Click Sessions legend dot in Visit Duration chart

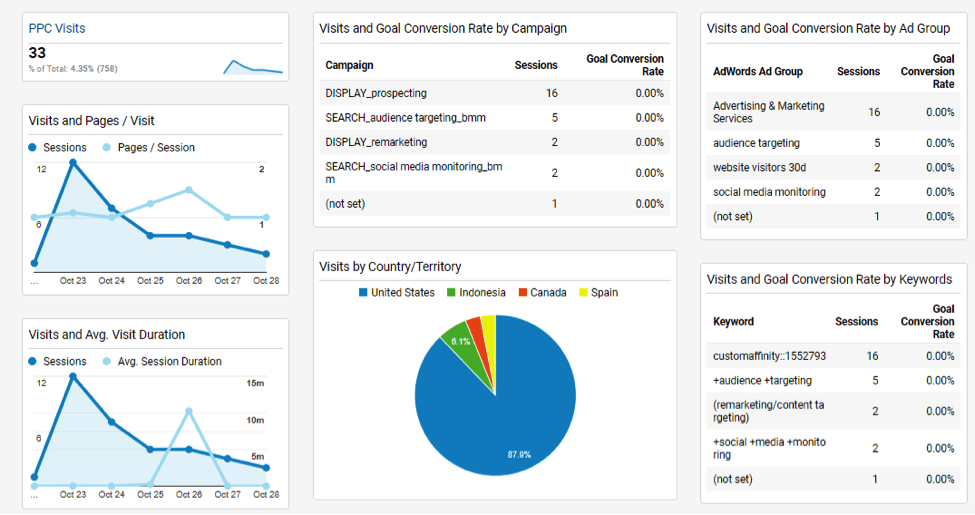(32, 361)
